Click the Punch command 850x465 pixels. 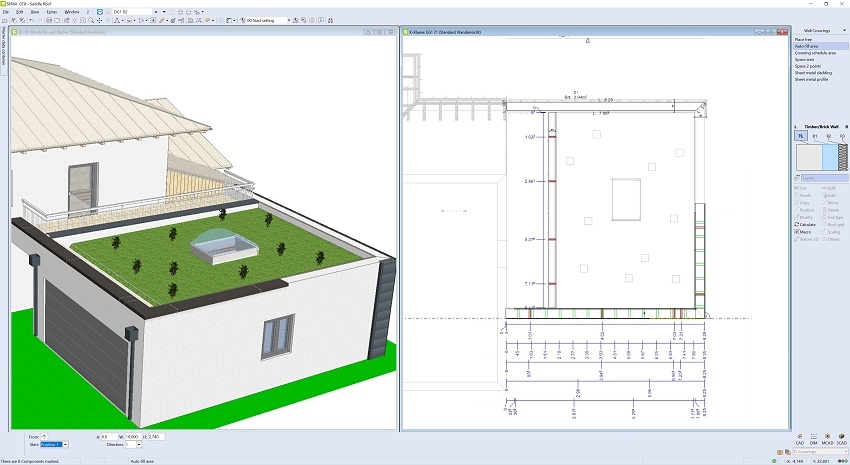click(803, 195)
